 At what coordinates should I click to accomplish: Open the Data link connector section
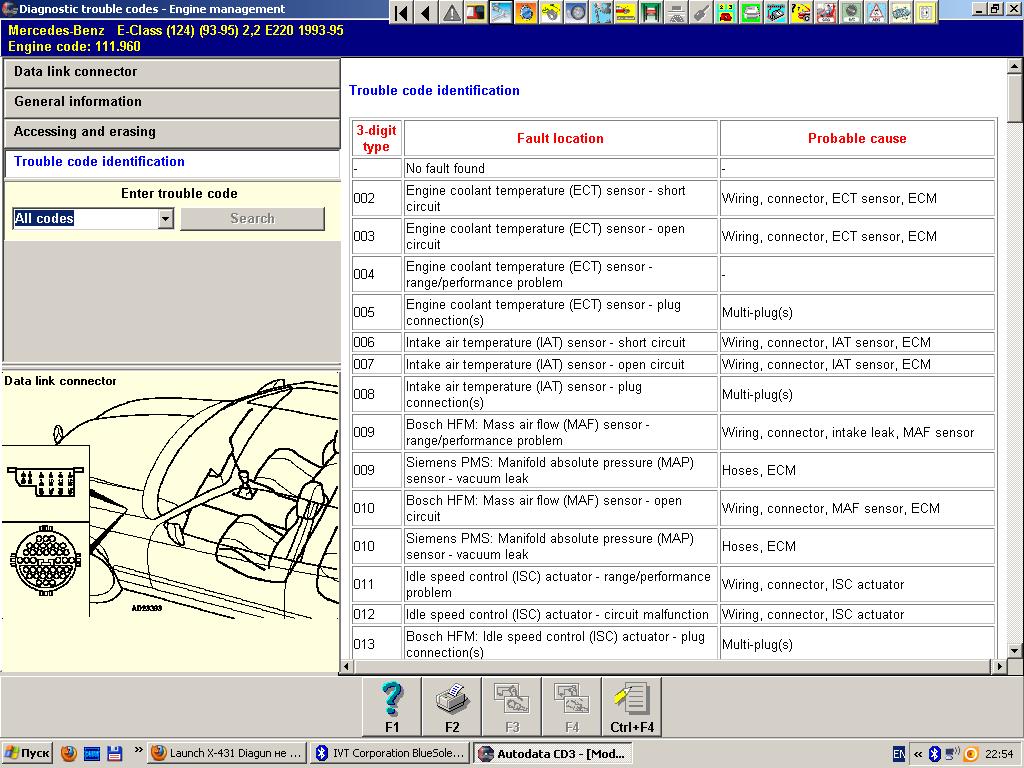pyautogui.click(x=172, y=72)
